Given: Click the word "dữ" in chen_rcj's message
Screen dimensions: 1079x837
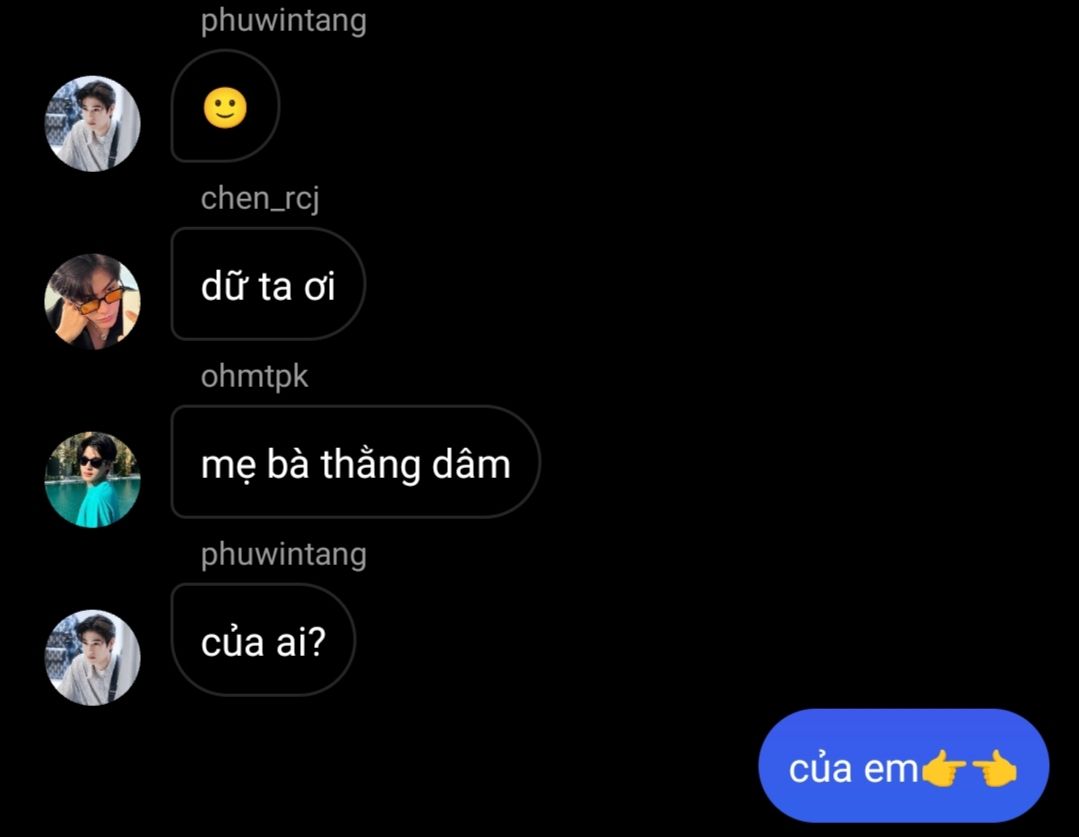Looking at the screenshot, I should point(224,285).
